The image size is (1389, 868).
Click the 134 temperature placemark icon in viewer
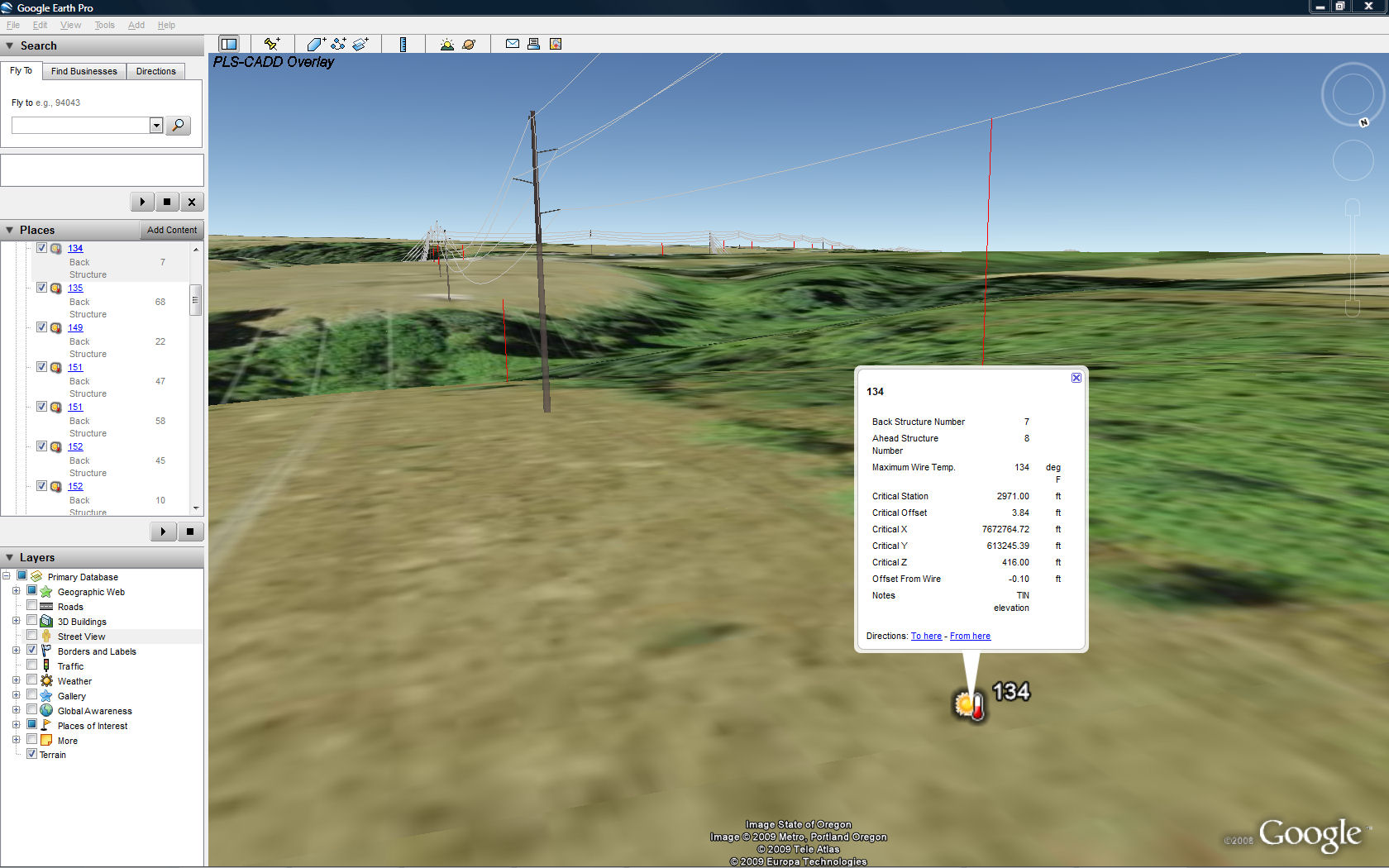tap(970, 704)
